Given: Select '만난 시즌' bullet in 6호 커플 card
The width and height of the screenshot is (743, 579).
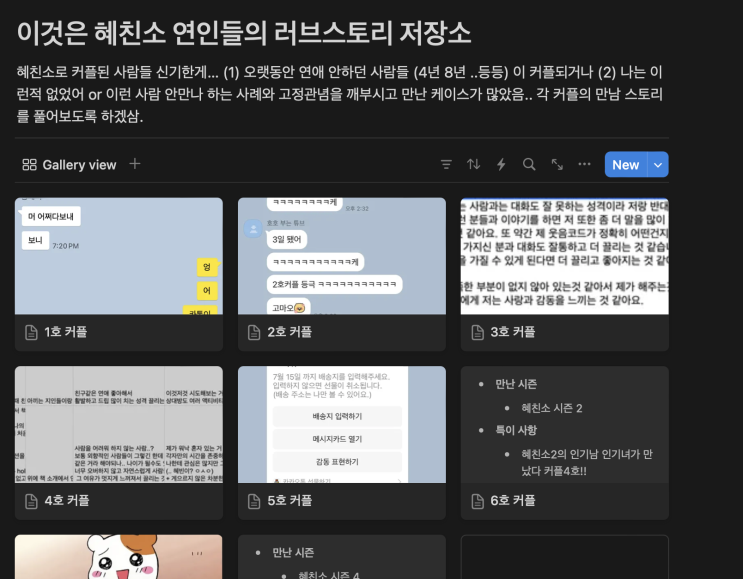Looking at the screenshot, I should point(516,384).
